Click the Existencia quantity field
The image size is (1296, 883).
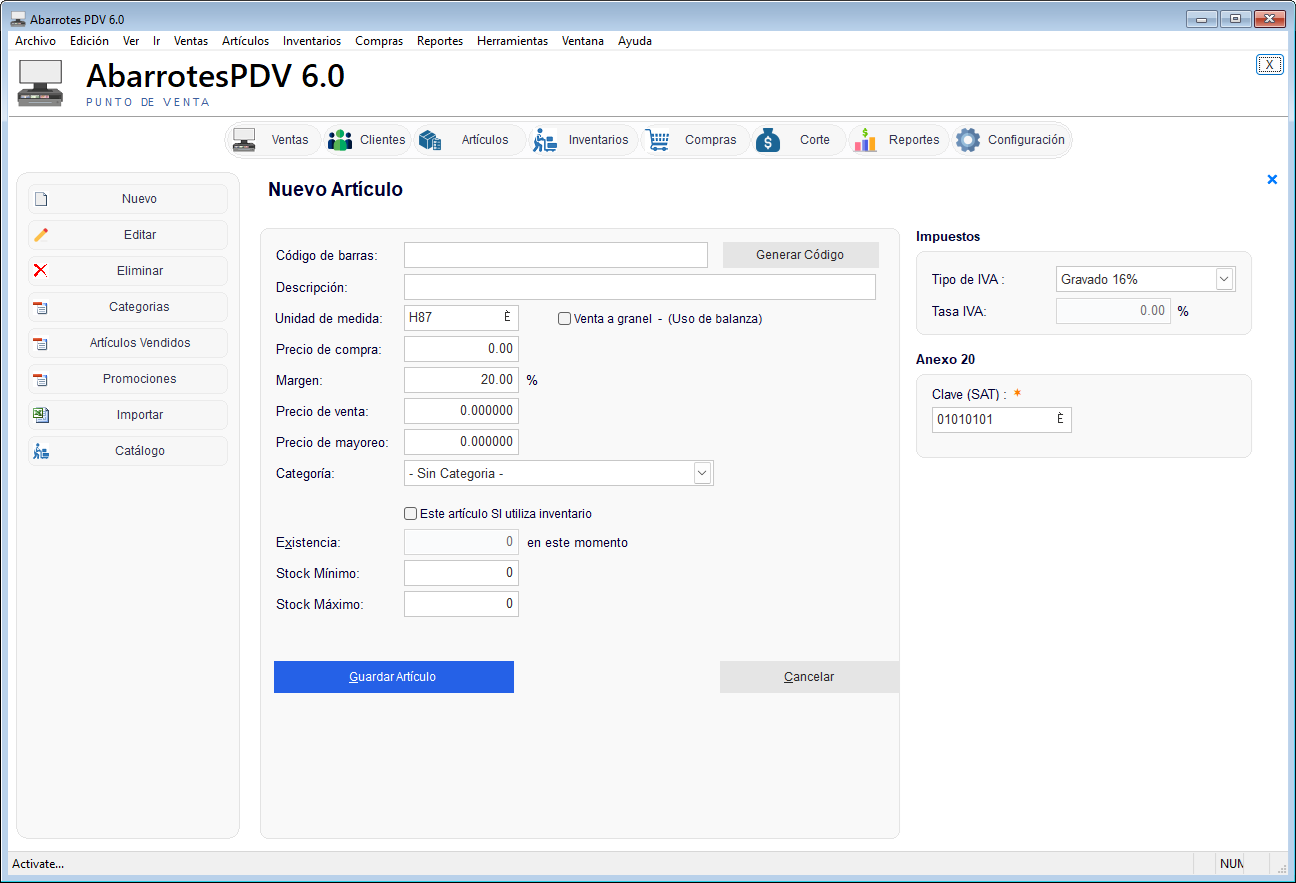[x=461, y=542]
